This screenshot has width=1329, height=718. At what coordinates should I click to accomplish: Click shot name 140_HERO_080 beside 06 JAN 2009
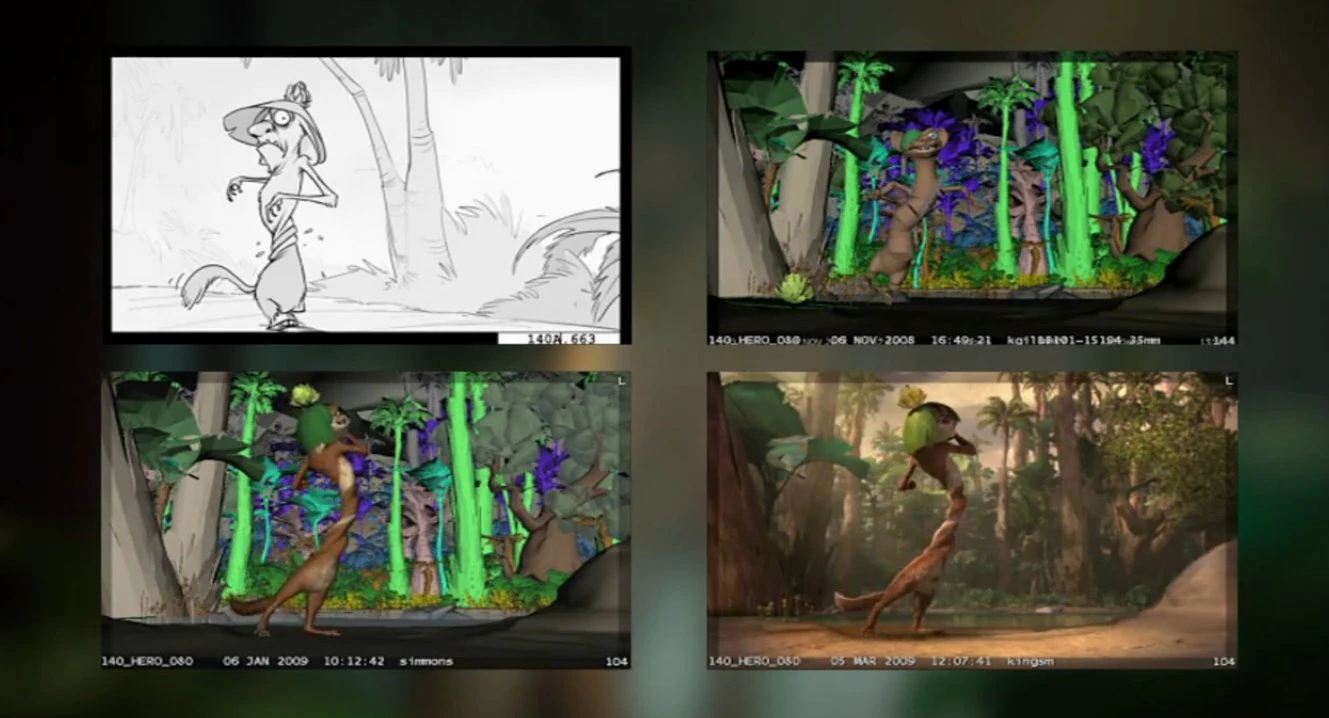pyautogui.click(x=147, y=661)
